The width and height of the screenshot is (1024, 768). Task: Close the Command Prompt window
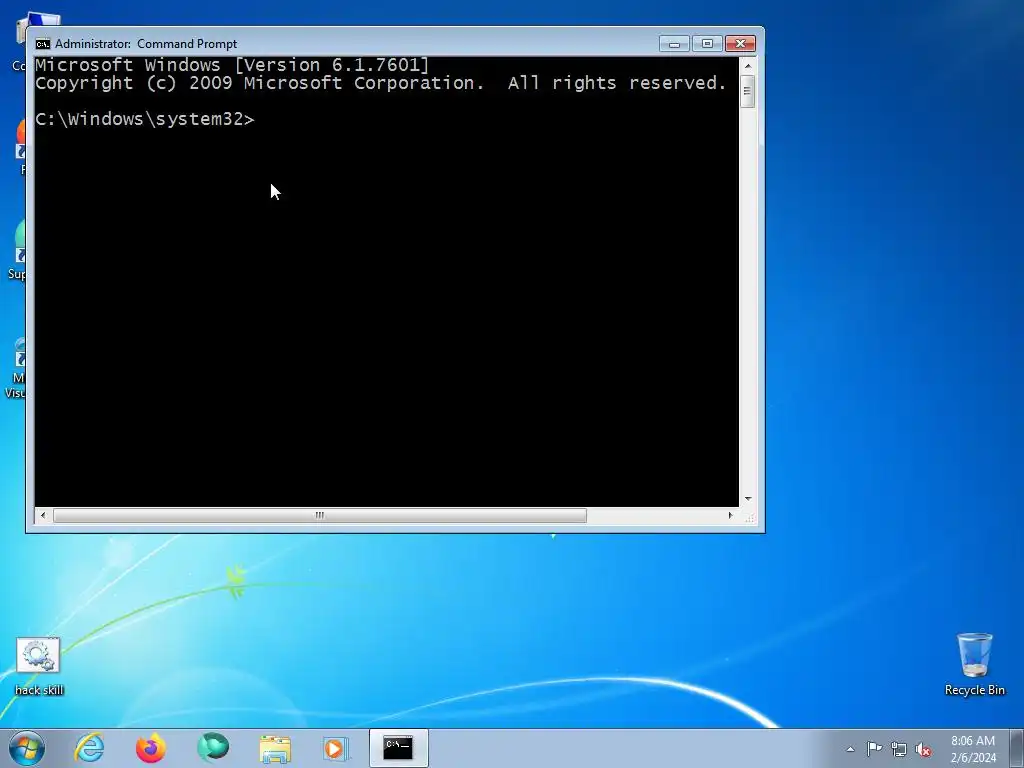(x=740, y=44)
